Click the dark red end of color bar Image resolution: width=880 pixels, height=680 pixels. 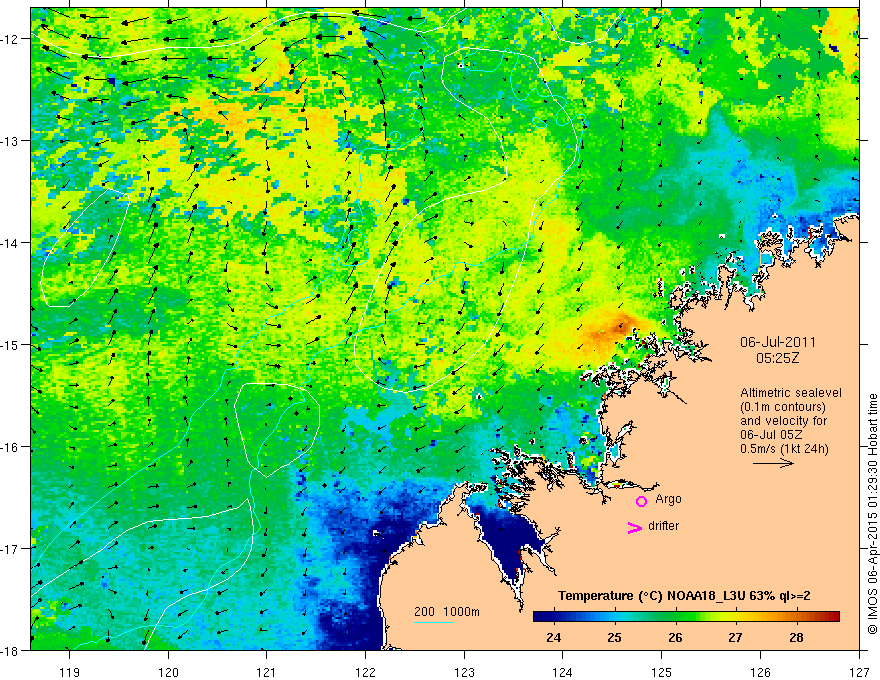pos(834,616)
